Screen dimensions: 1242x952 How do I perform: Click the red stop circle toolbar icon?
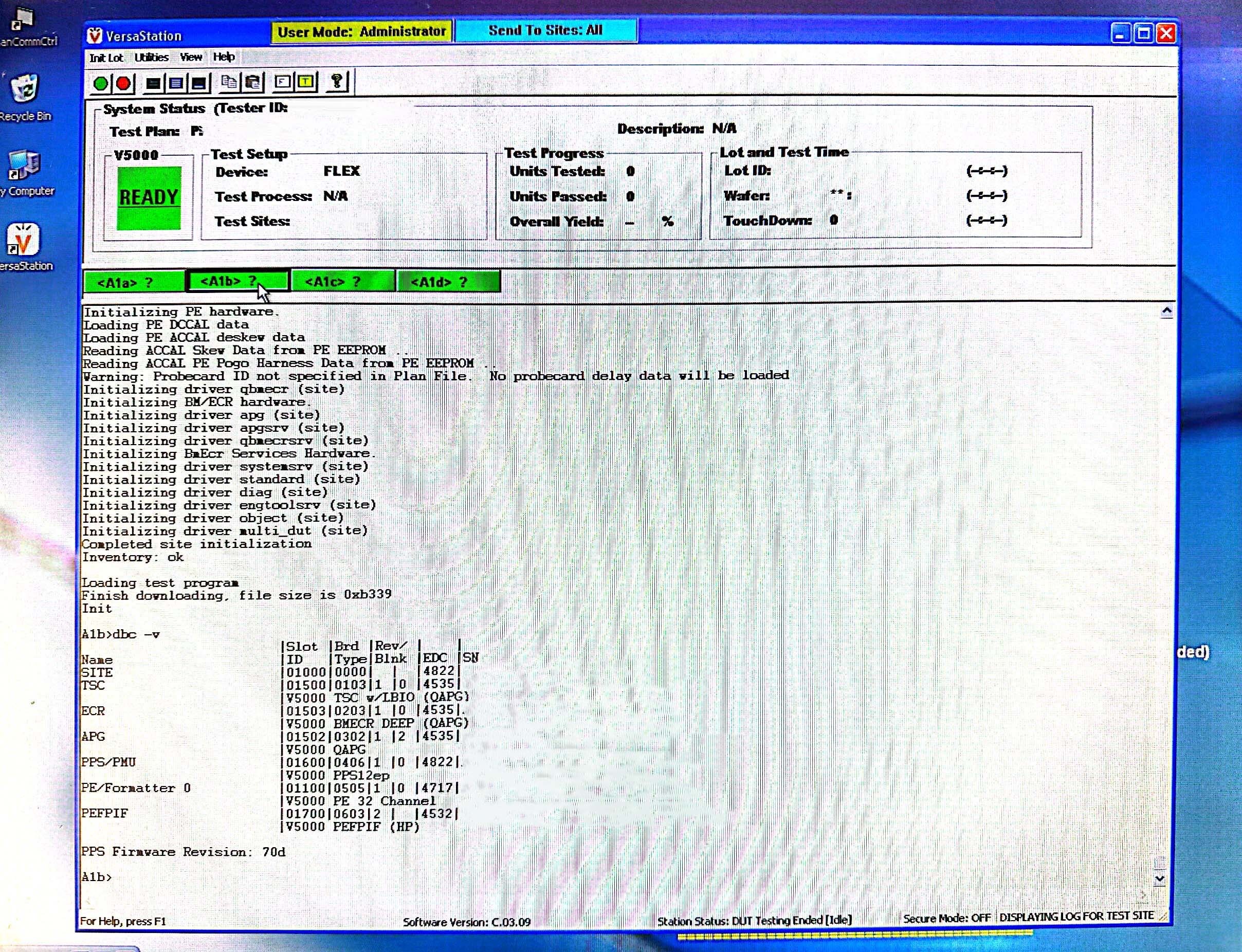tap(123, 84)
